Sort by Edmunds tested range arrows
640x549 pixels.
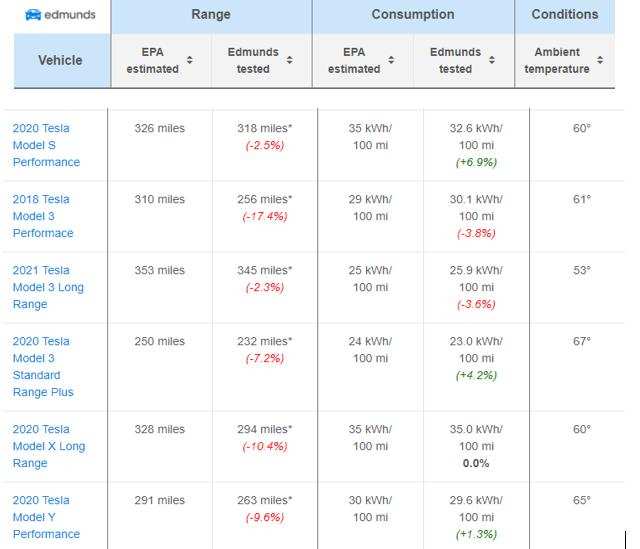290,61
